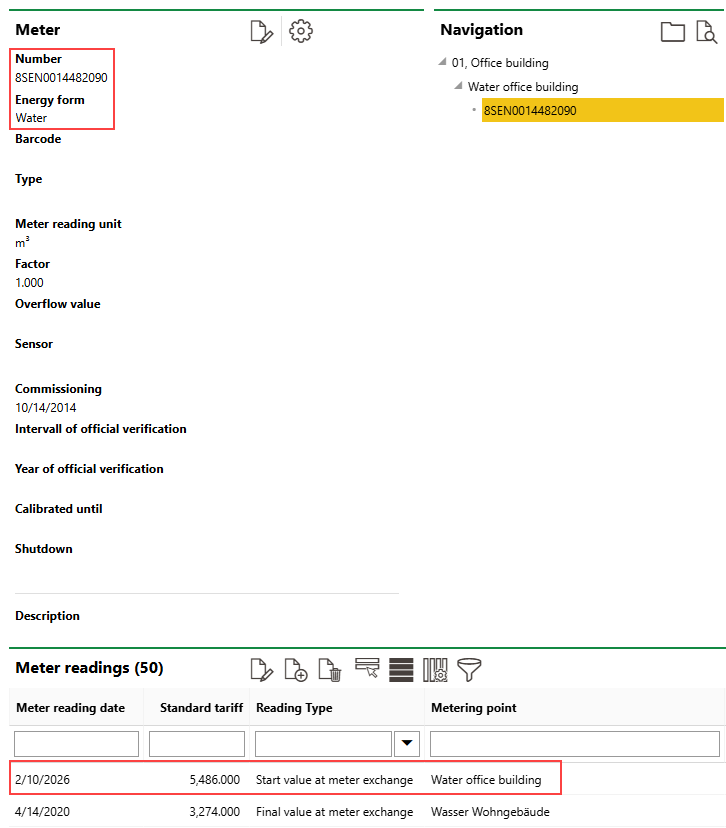
Task: Delete the selected meter reading
Action: [329, 669]
